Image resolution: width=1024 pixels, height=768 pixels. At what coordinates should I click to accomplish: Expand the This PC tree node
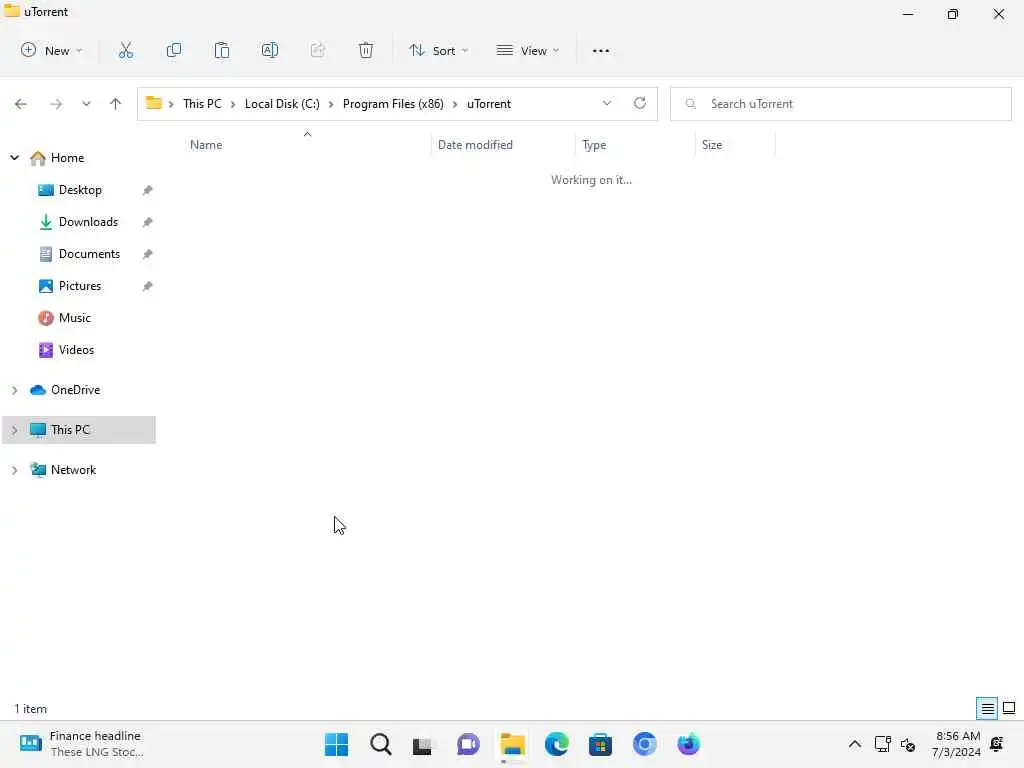tap(14, 430)
